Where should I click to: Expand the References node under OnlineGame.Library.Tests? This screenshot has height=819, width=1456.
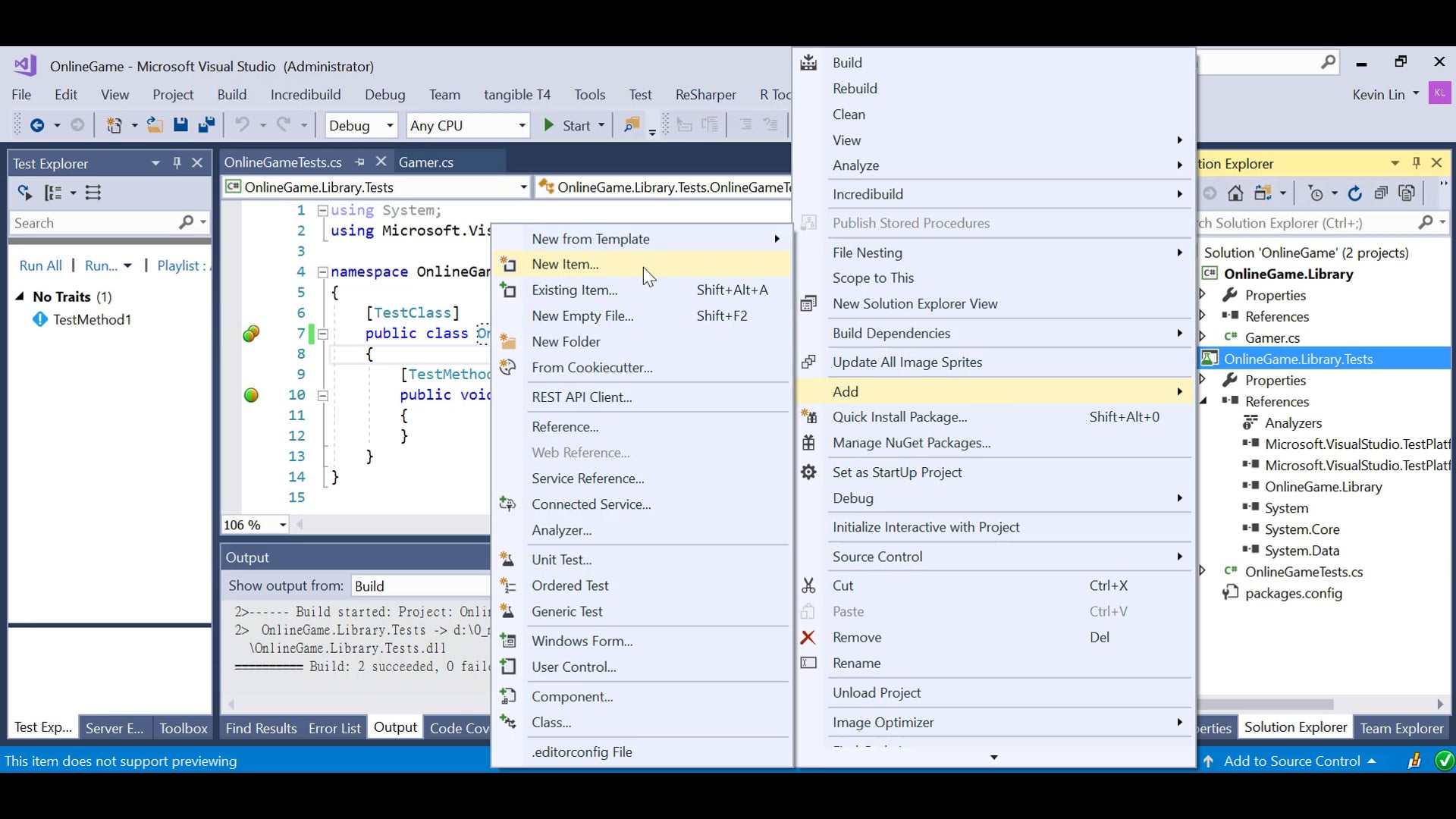click(1204, 402)
